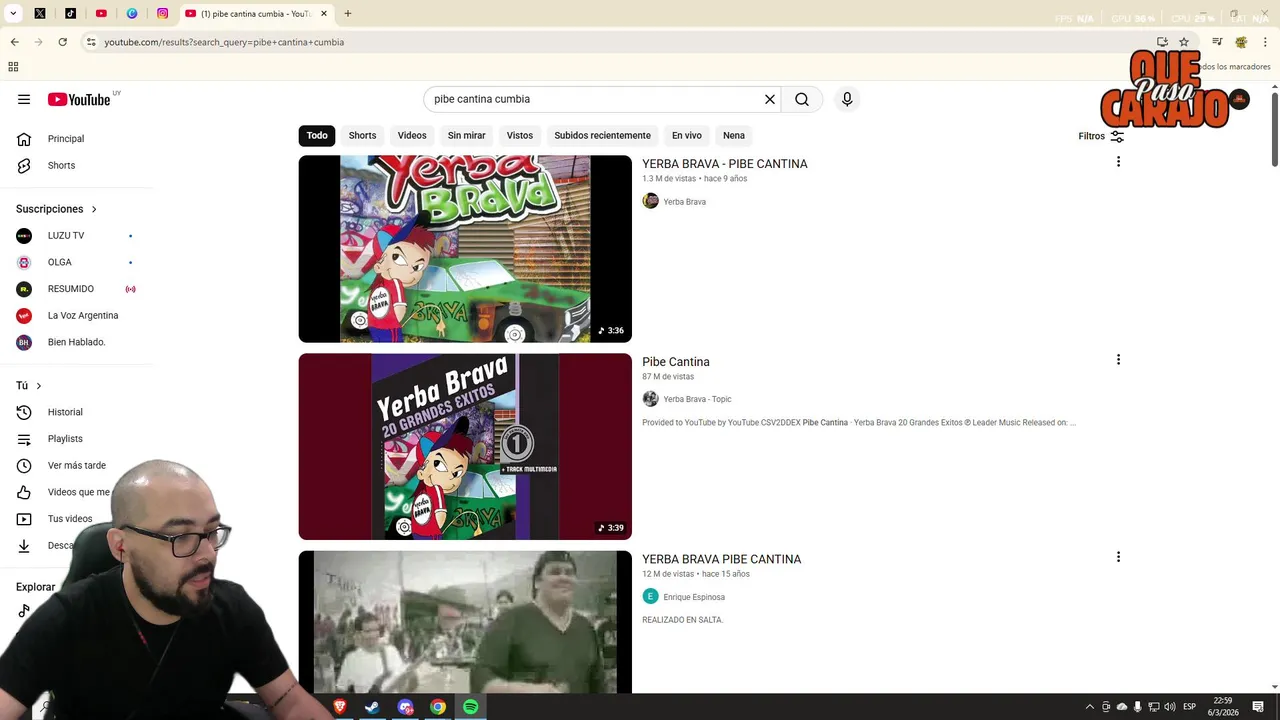
Task: Select the Nena filter chip
Action: point(734,135)
